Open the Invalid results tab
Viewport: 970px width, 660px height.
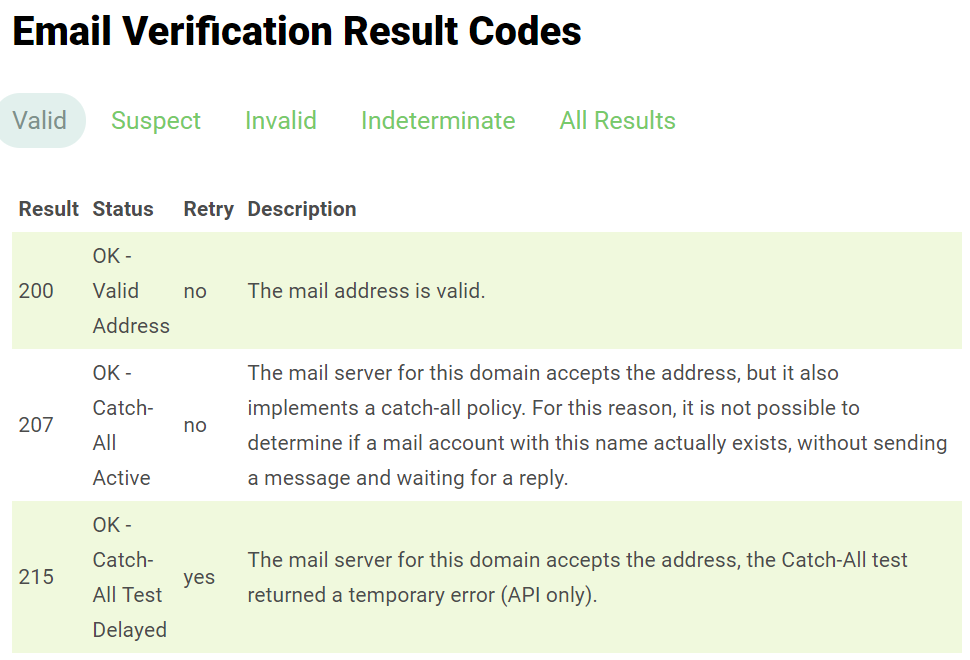pyautogui.click(x=281, y=121)
